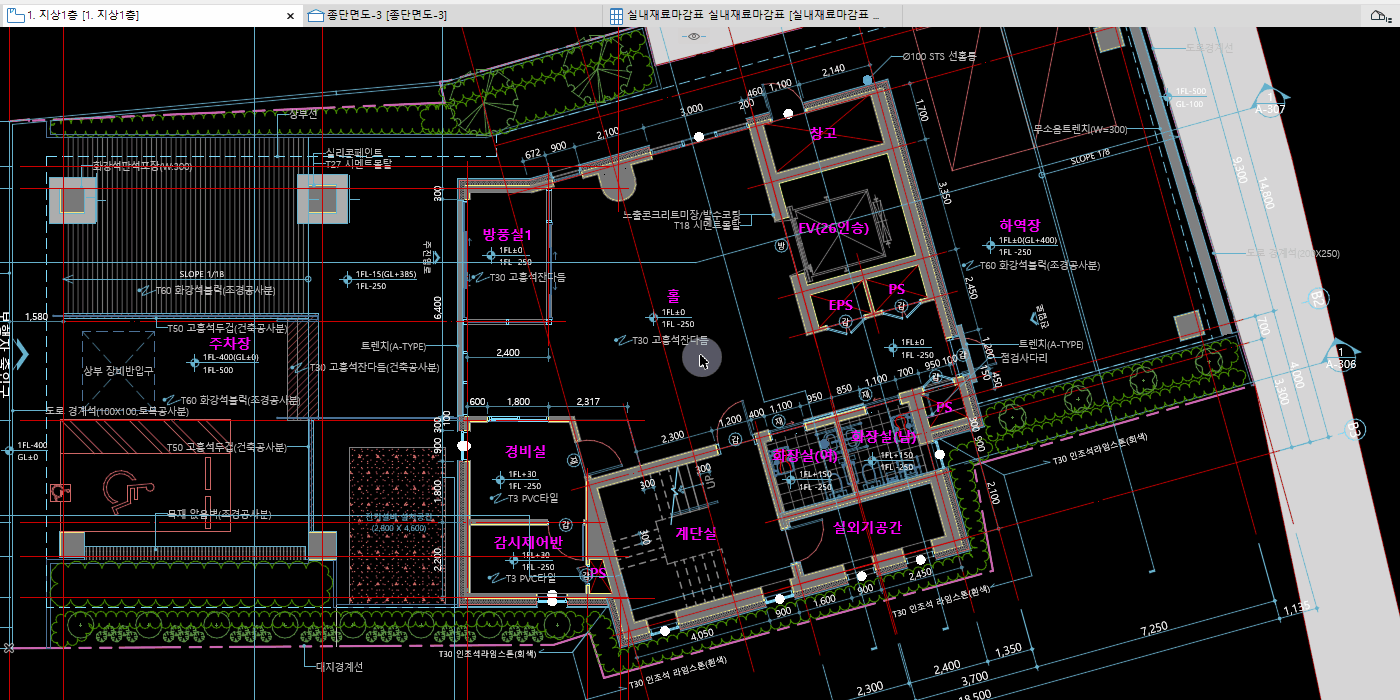Click the eye marker at top of drawing
This screenshot has width=1400, height=700.
[x=695, y=37]
